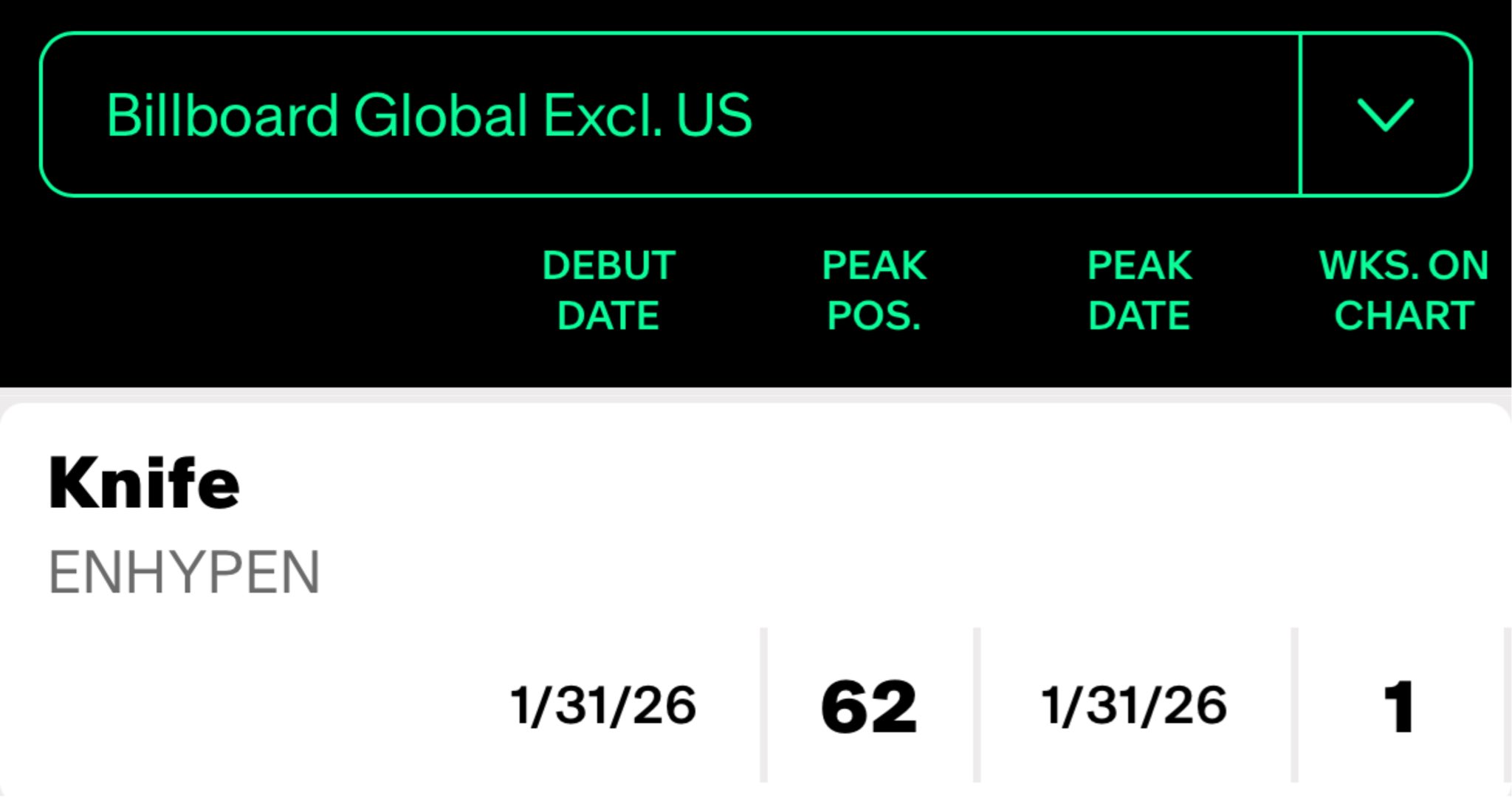Screen dimensions: 1512x801
Task: Open the song title Knife
Action: pyautogui.click(x=144, y=484)
